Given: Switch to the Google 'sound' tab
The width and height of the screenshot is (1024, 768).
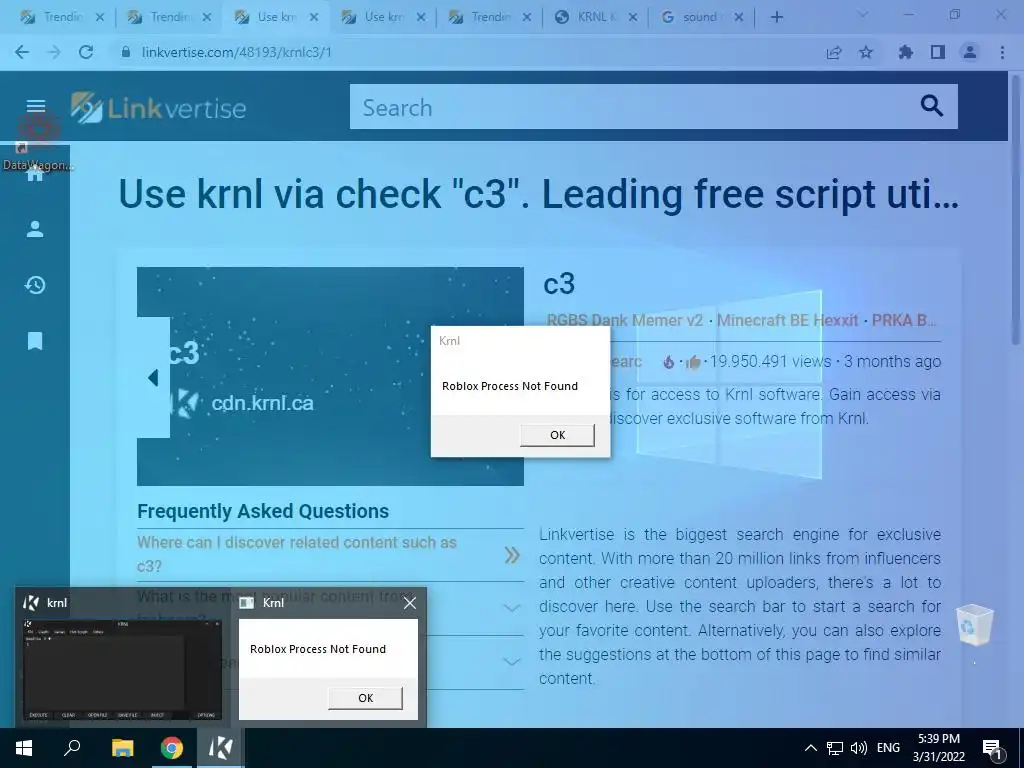Looking at the screenshot, I should (x=701, y=17).
